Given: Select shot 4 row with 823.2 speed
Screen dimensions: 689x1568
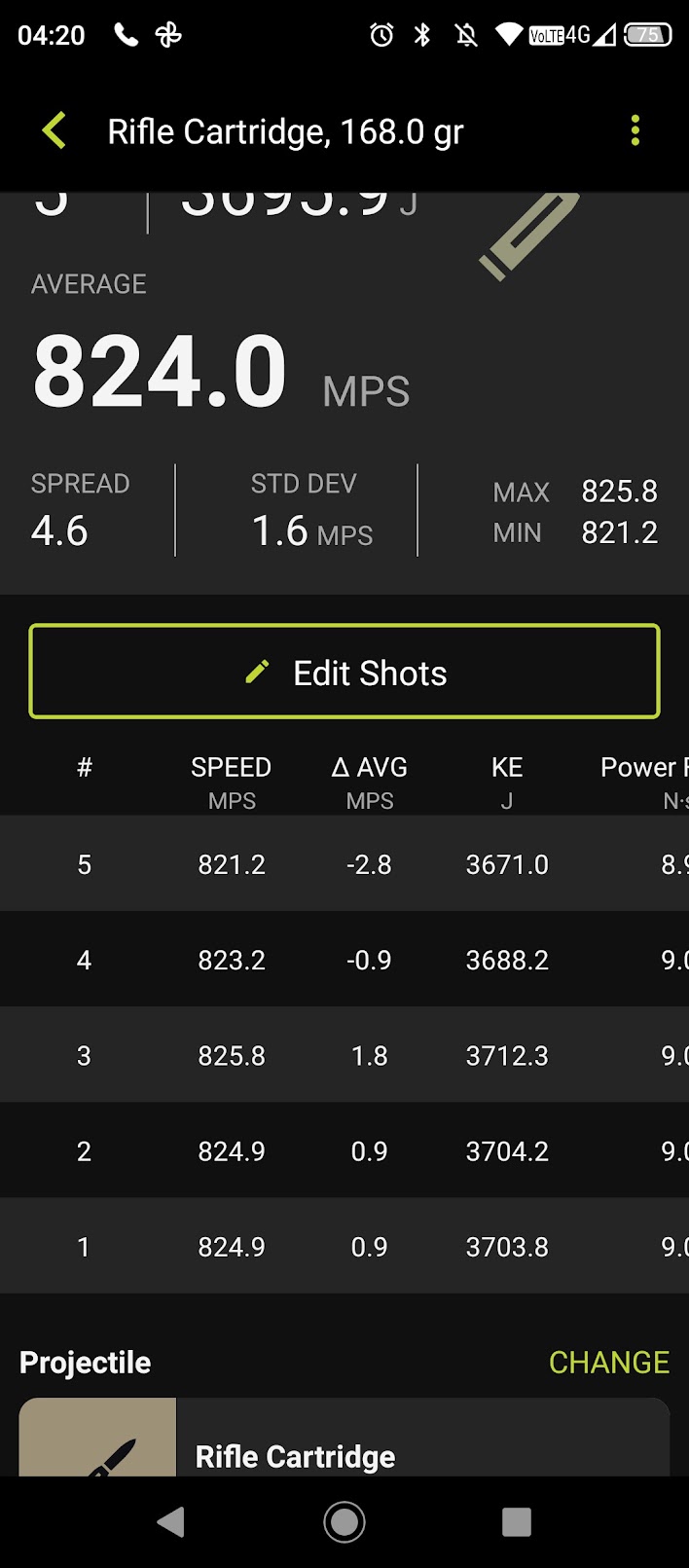Looking at the screenshot, I should click(x=344, y=959).
